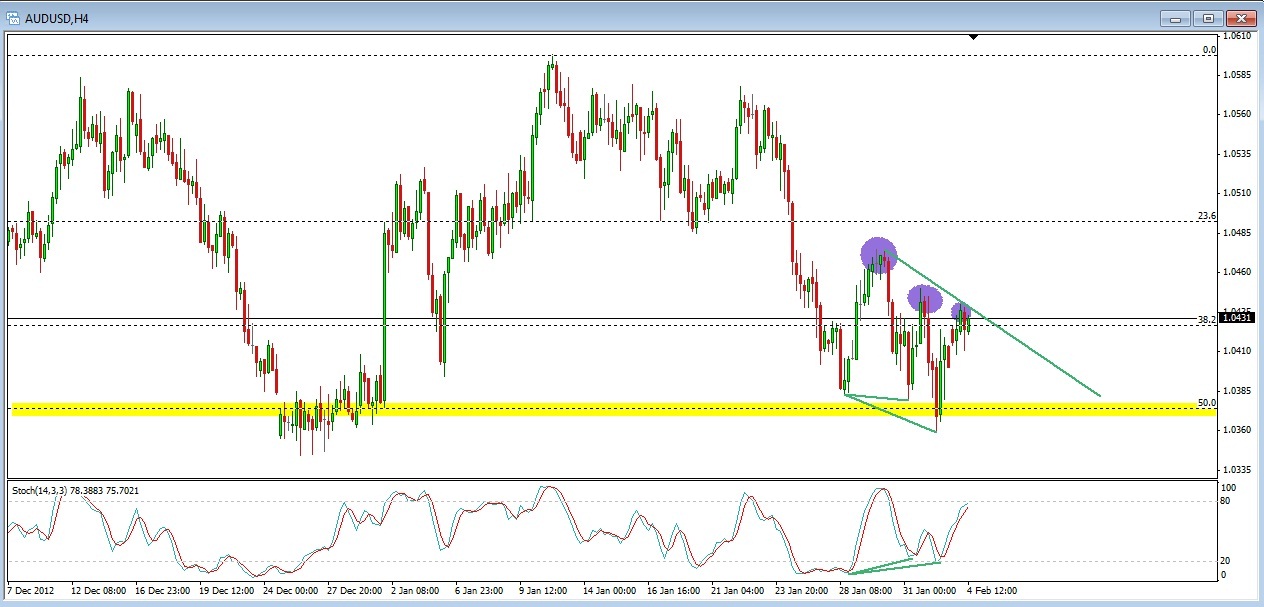Maximize the AUDUSD chart window
The width and height of the screenshot is (1264, 607).
click(1208, 18)
